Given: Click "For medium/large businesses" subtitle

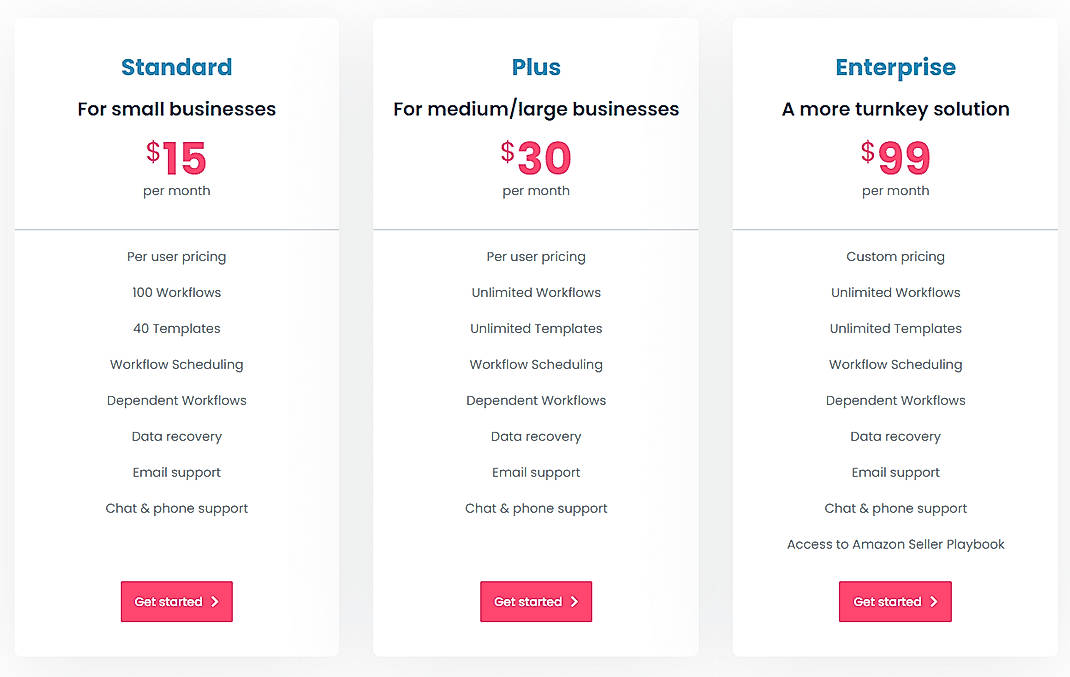Looking at the screenshot, I should (536, 109).
